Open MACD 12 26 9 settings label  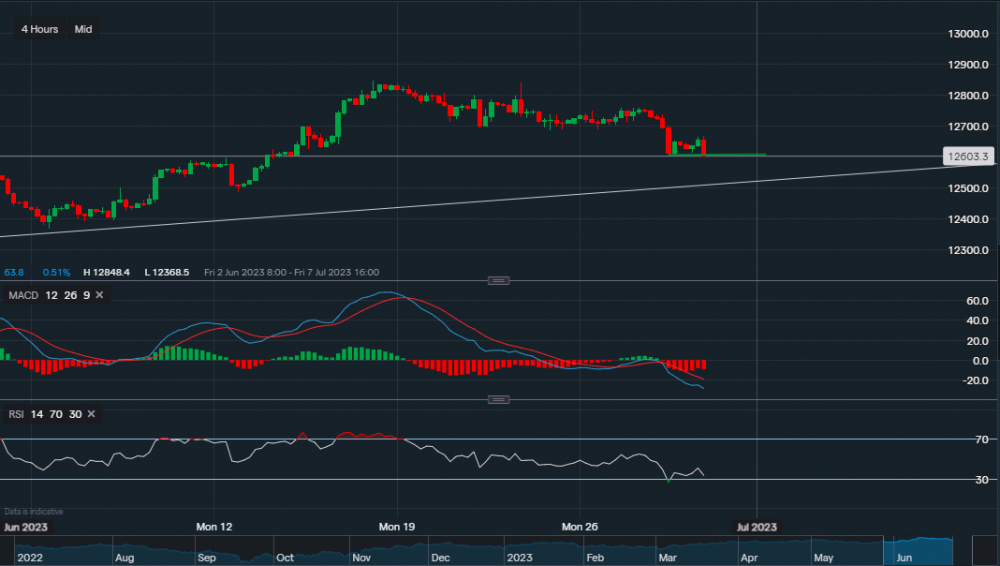(48, 295)
